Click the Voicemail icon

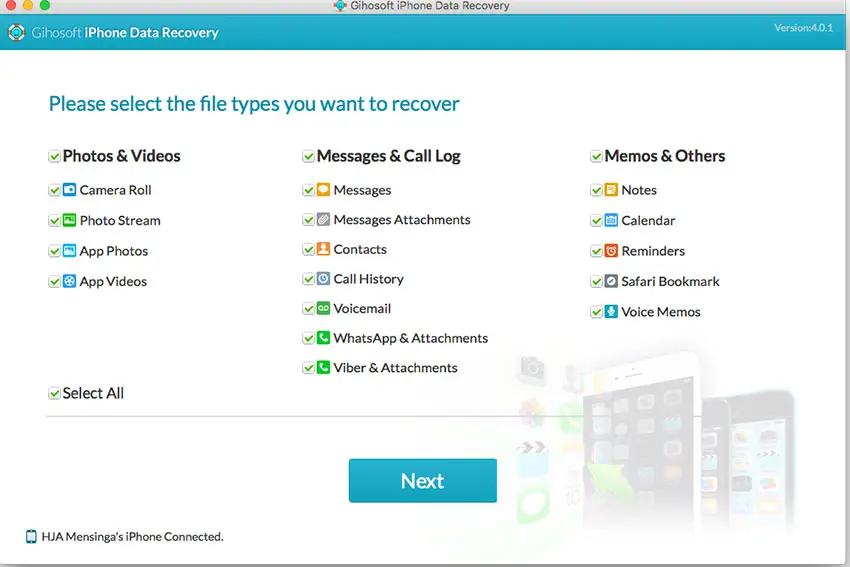click(323, 308)
